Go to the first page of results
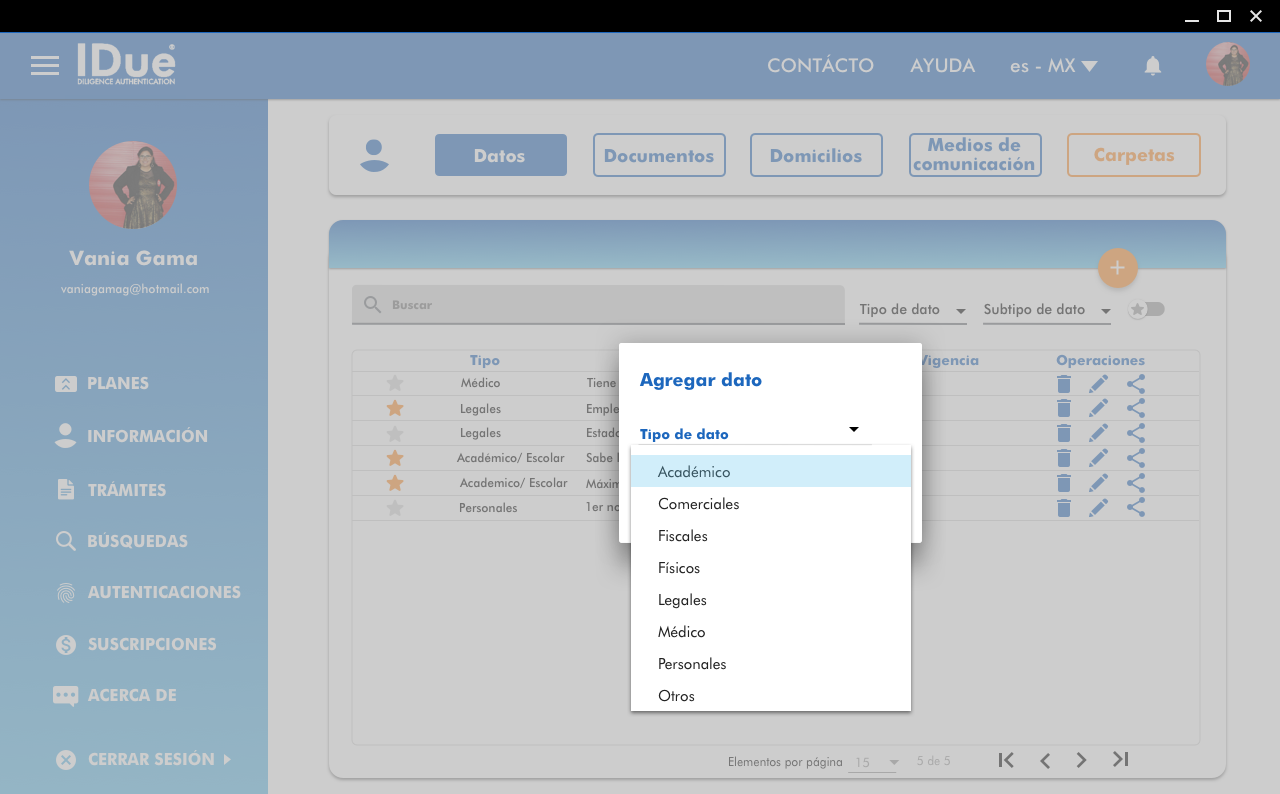1280x794 pixels. [x=1006, y=760]
